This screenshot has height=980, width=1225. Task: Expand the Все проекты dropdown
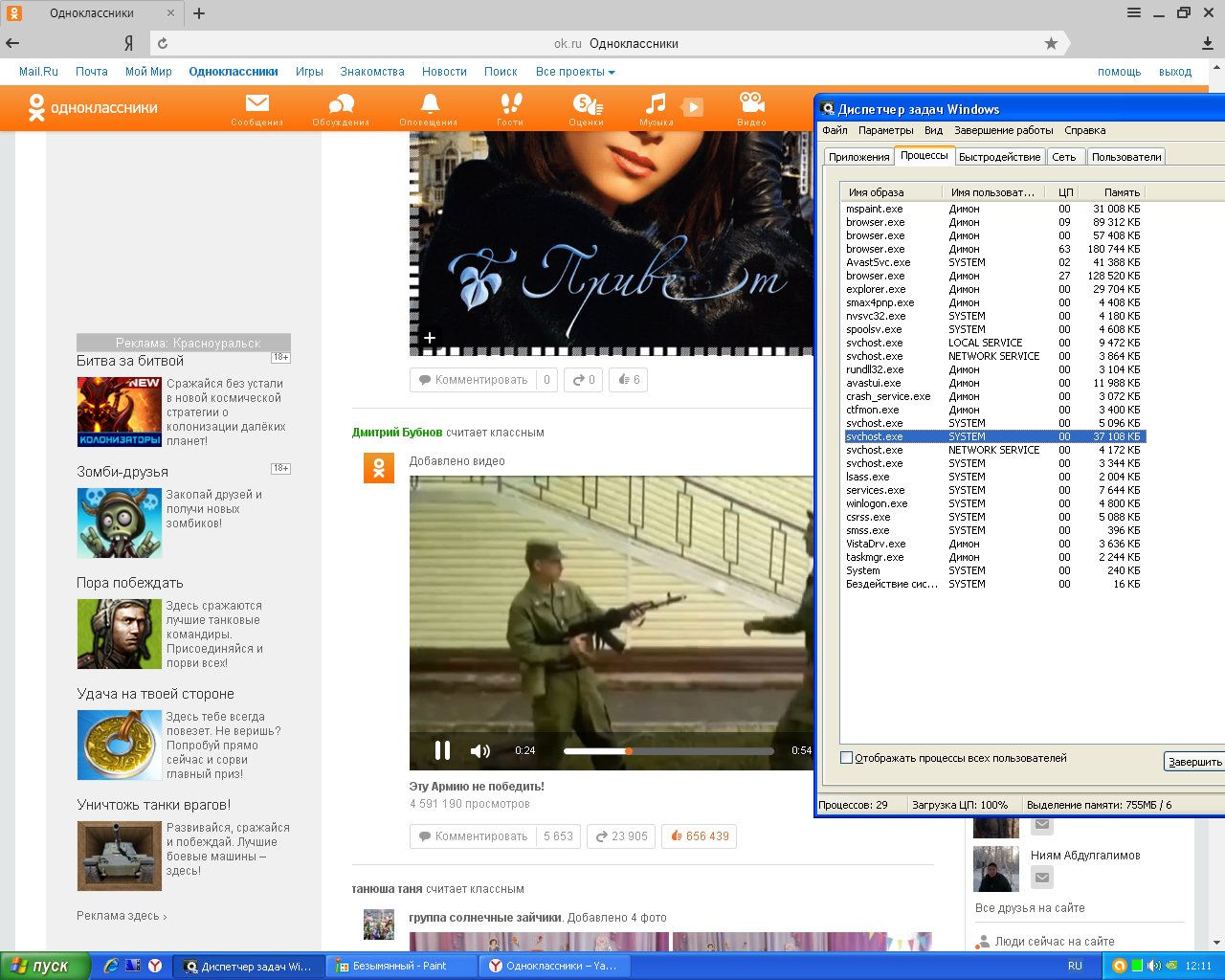(x=574, y=72)
